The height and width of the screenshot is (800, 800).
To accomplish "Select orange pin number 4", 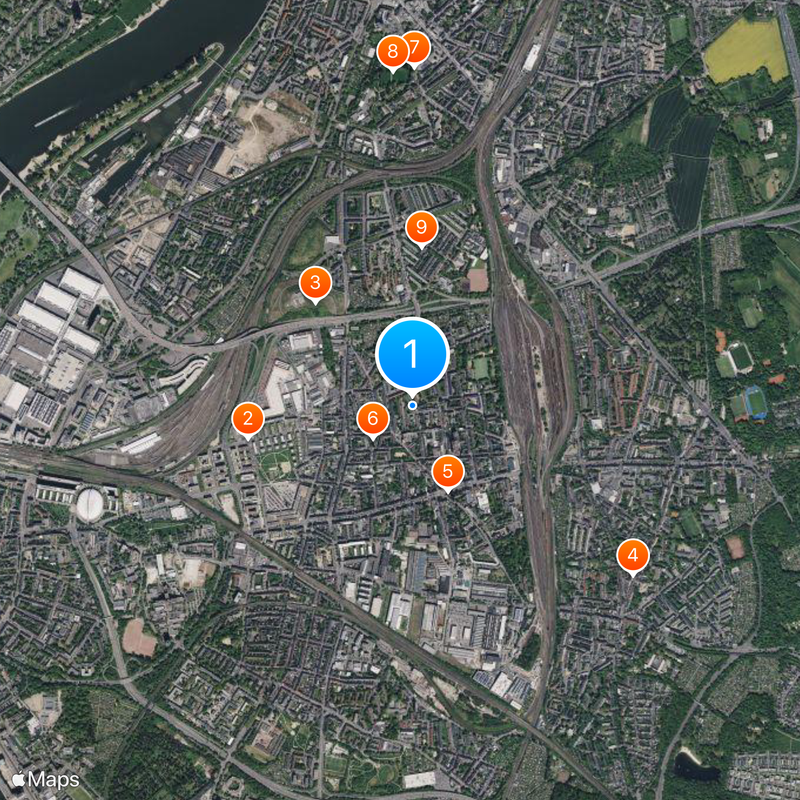I will point(633,556).
